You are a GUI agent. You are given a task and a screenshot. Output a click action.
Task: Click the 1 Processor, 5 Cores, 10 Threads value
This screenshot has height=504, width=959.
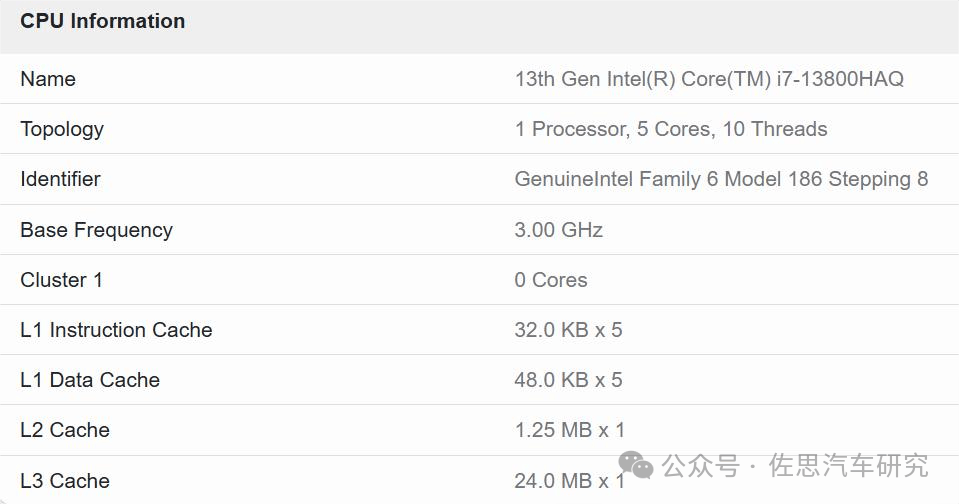click(671, 129)
